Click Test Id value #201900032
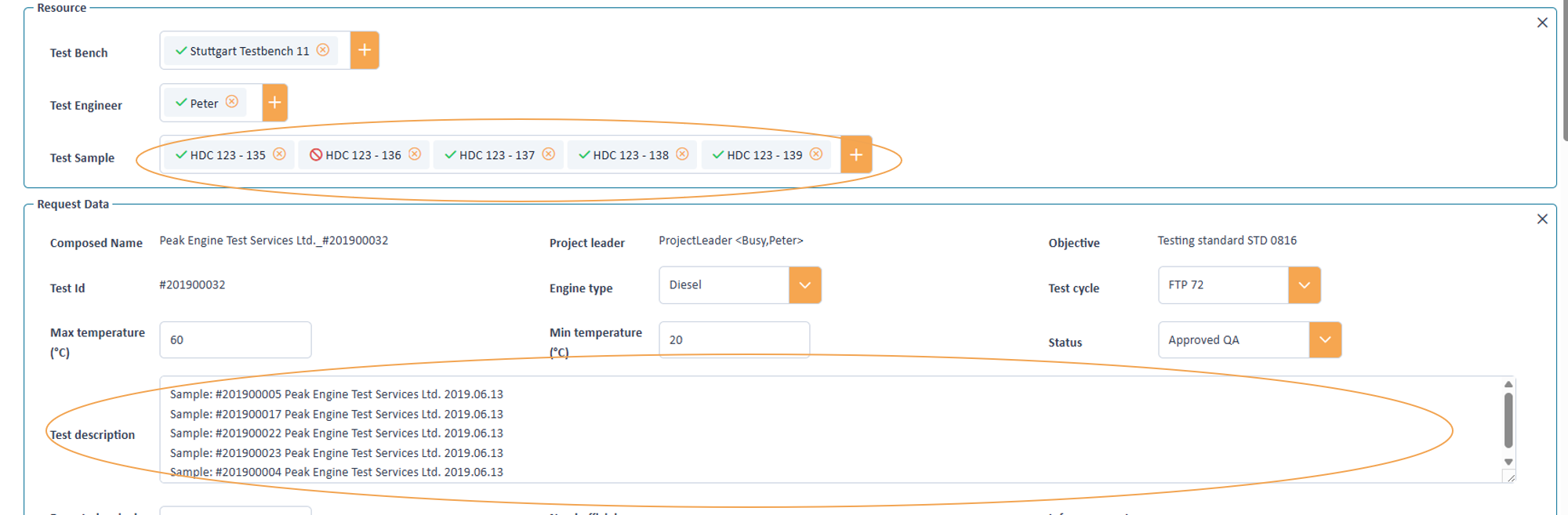Image resolution: width=1568 pixels, height=515 pixels. [192, 285]
